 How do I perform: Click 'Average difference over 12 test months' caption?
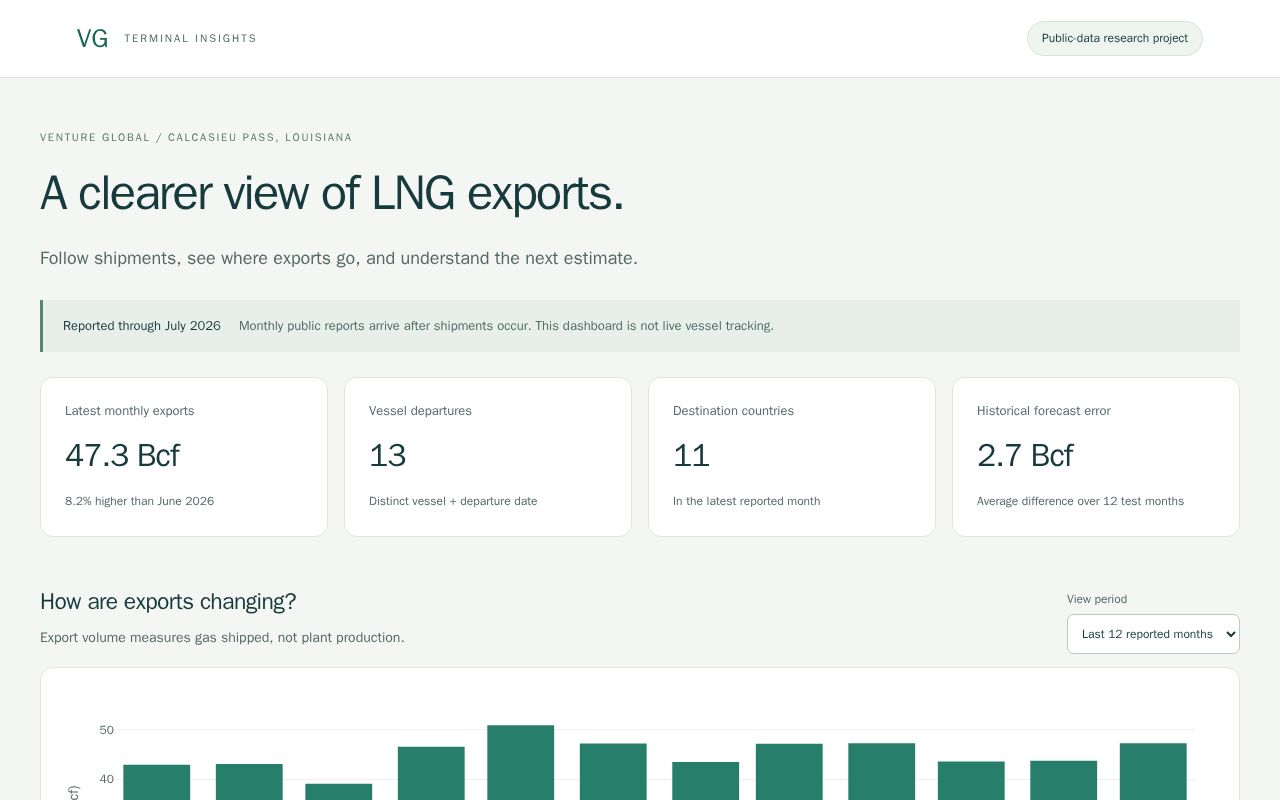click(x=1080, y=501)
